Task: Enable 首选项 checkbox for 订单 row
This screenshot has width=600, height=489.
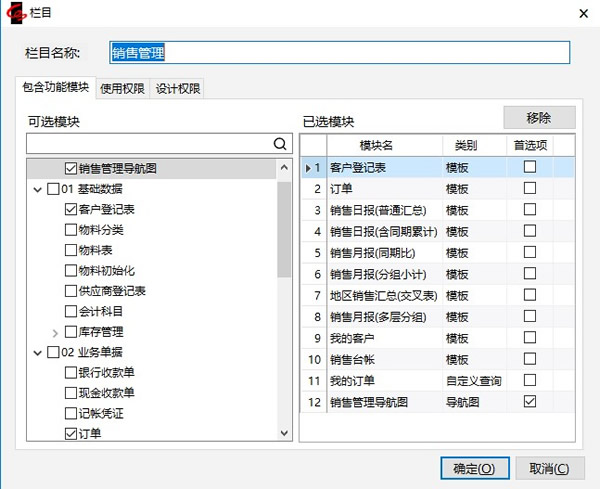Action: point(530,188)
